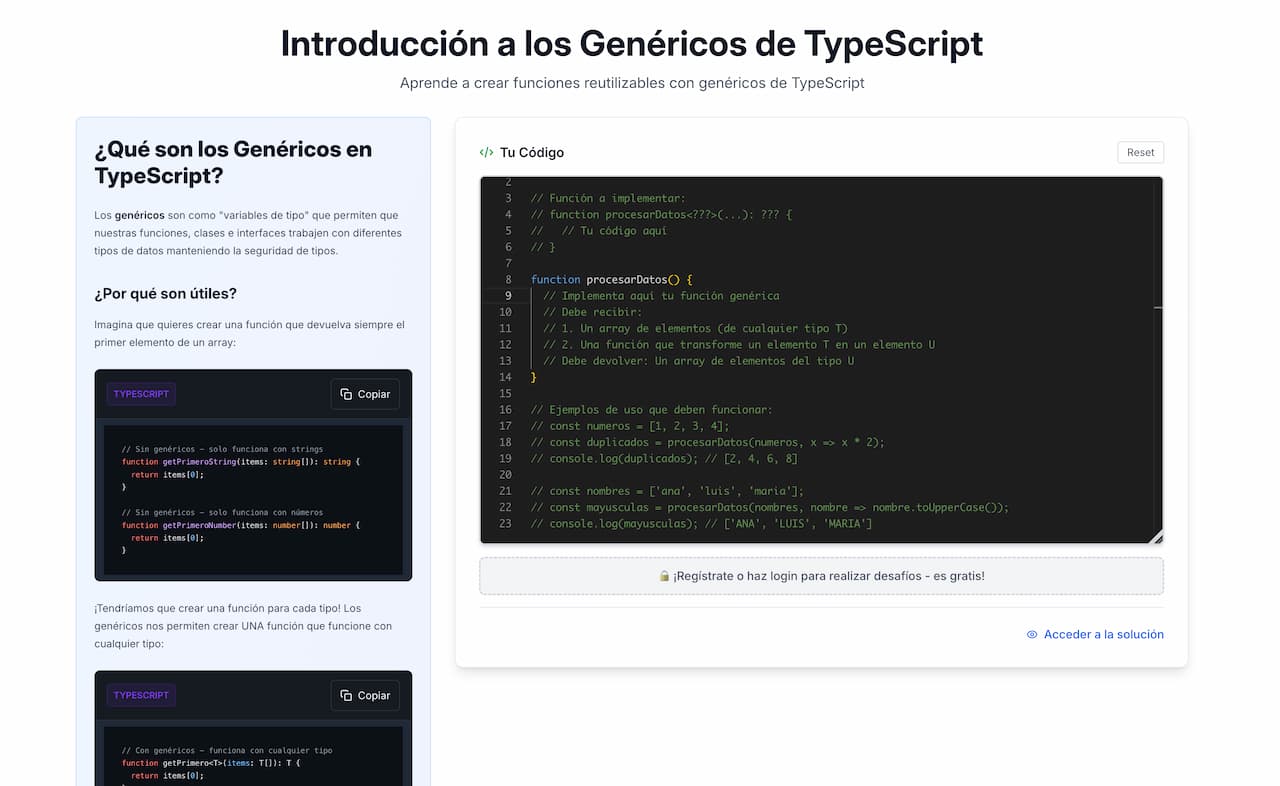Click the editor resize handle in the bottom-right corner
The width and height of the screenshot is (1280, 786).
click(1157, 538)
